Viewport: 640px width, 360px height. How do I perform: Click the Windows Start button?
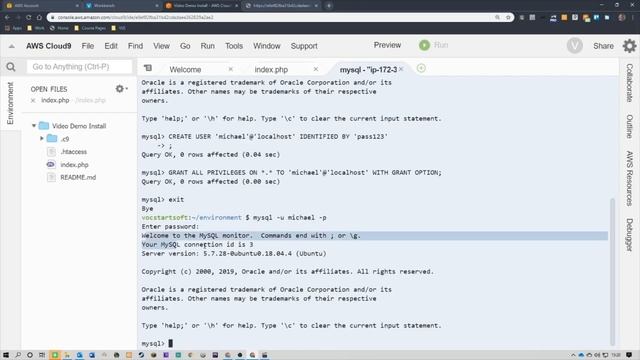[6, 355]
